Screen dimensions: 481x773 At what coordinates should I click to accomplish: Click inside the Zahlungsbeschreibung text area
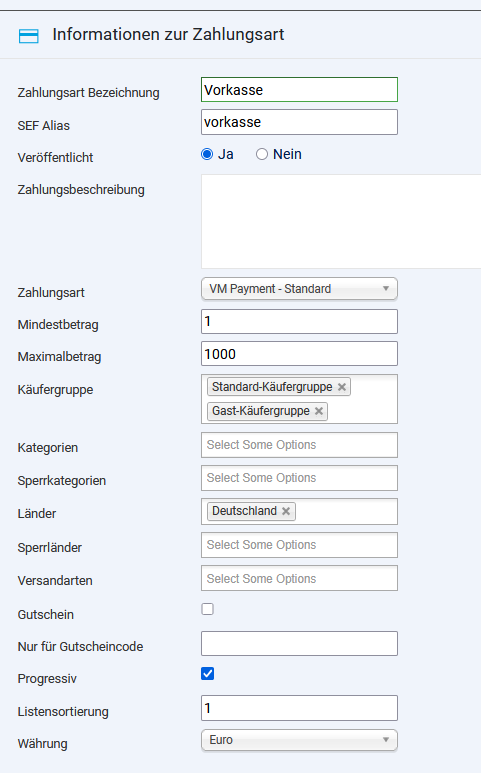(341, 221)
